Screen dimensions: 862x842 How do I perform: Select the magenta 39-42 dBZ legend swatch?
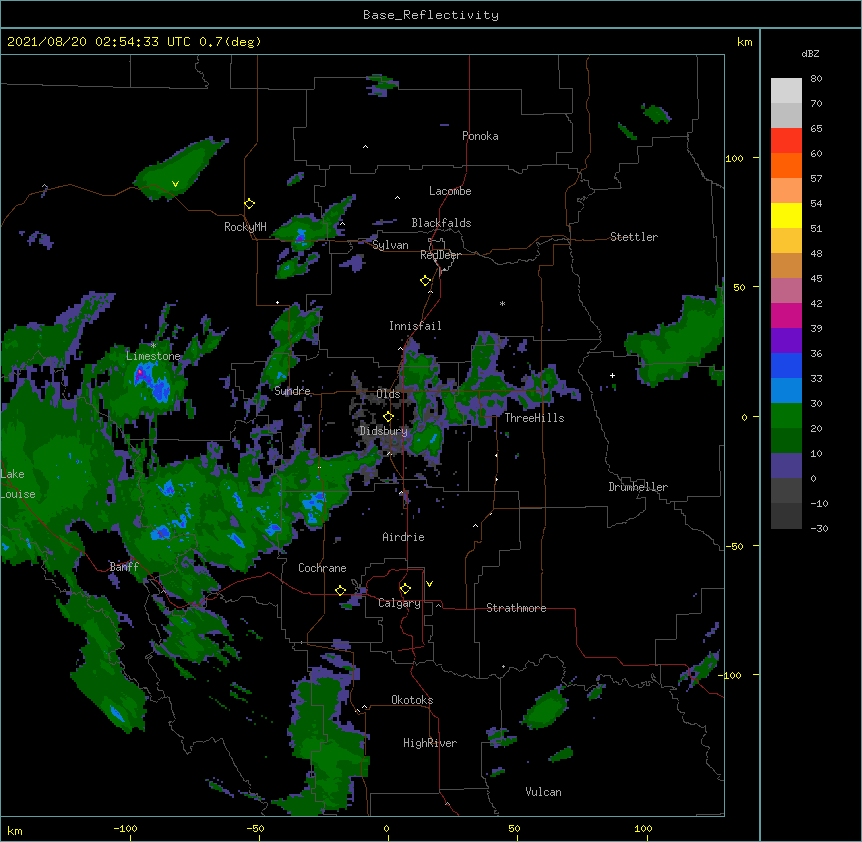tap(786, 315)
